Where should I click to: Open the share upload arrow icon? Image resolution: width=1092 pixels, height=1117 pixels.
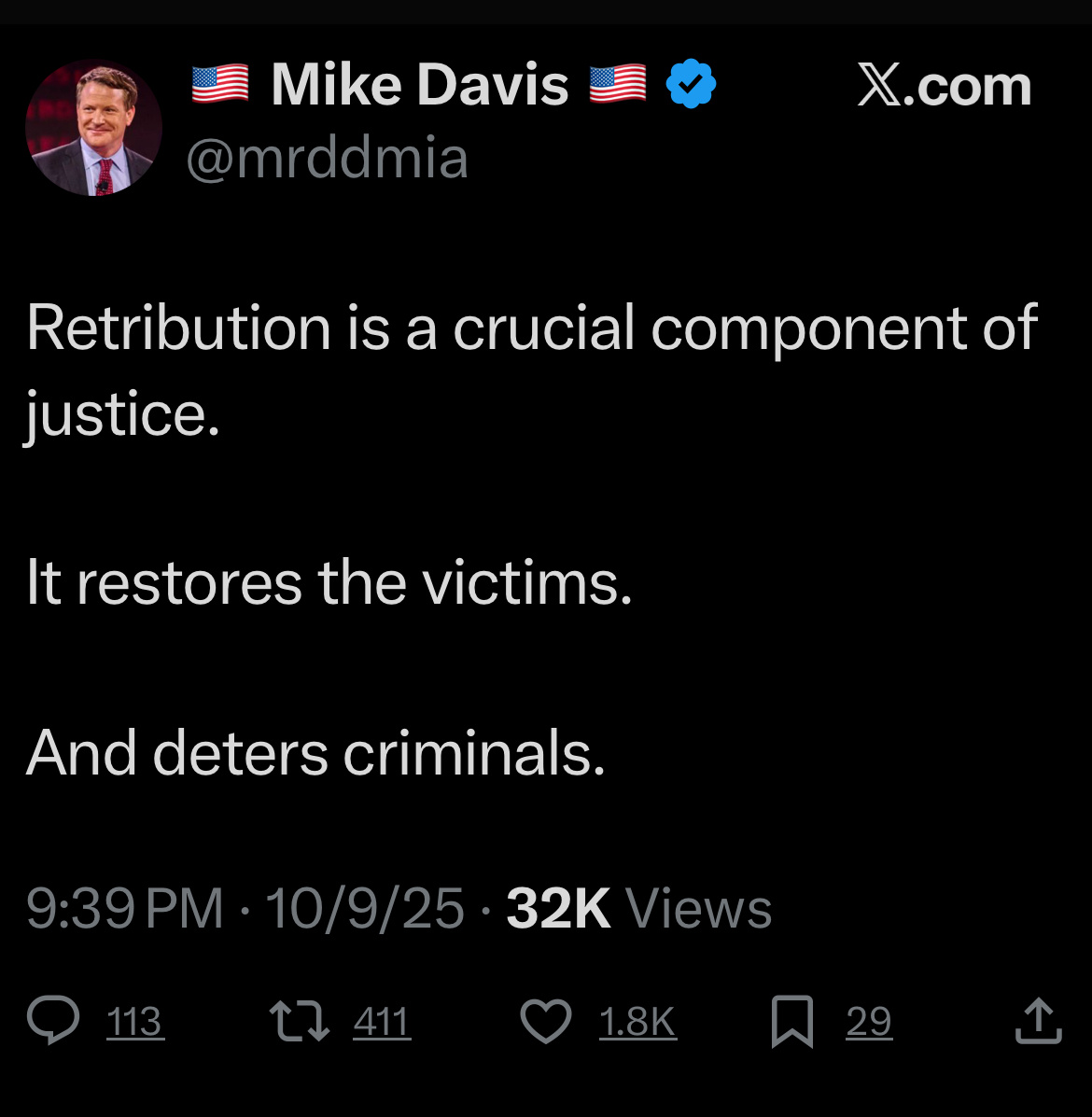1038,1021
